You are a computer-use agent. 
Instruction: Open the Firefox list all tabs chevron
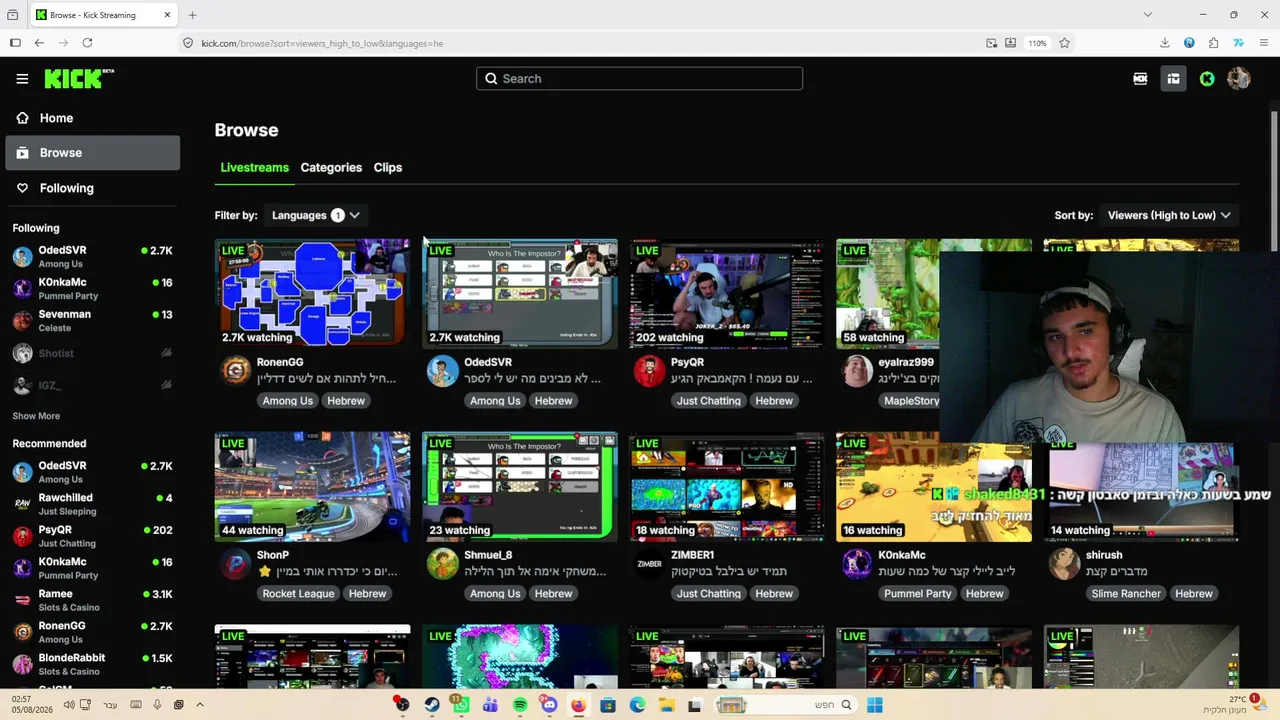point(1147,15)
